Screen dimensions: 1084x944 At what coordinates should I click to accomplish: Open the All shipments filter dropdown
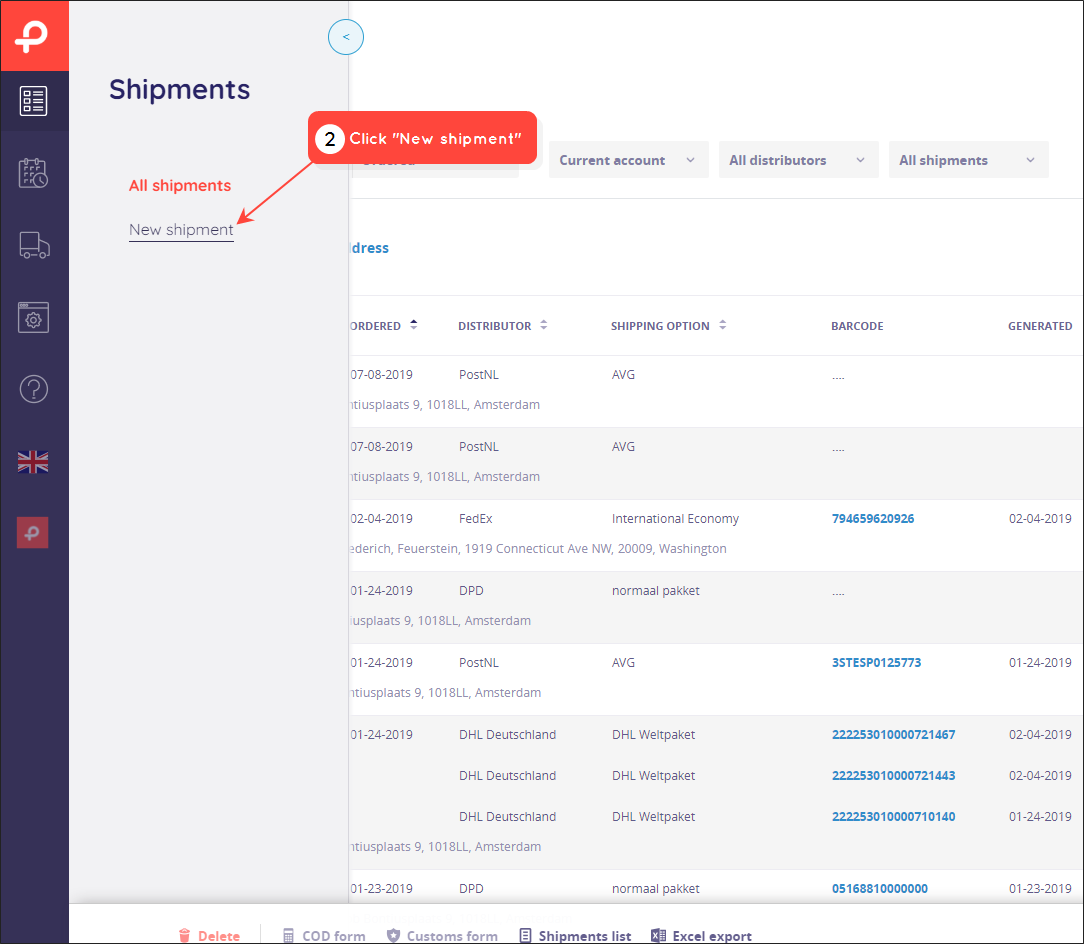pos(969,160)
